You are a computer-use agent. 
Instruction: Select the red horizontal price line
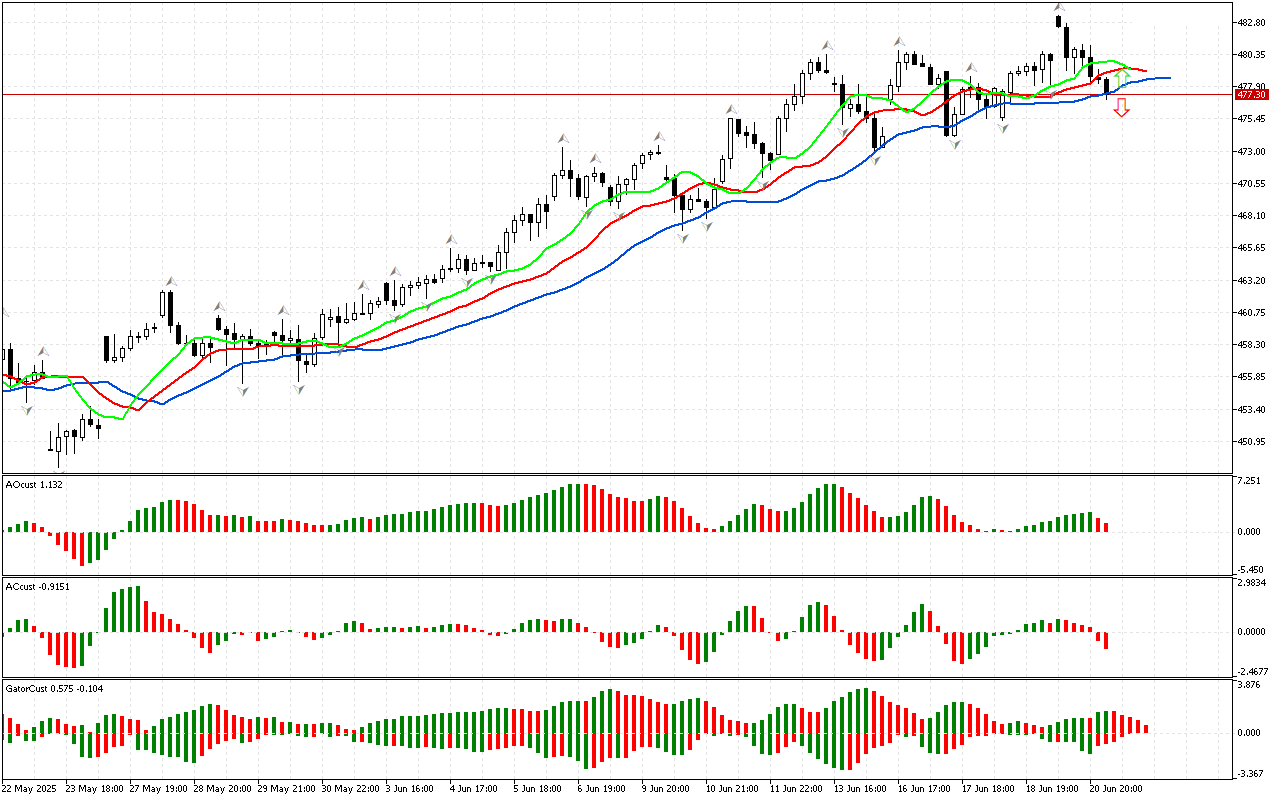tap(600, 95)
